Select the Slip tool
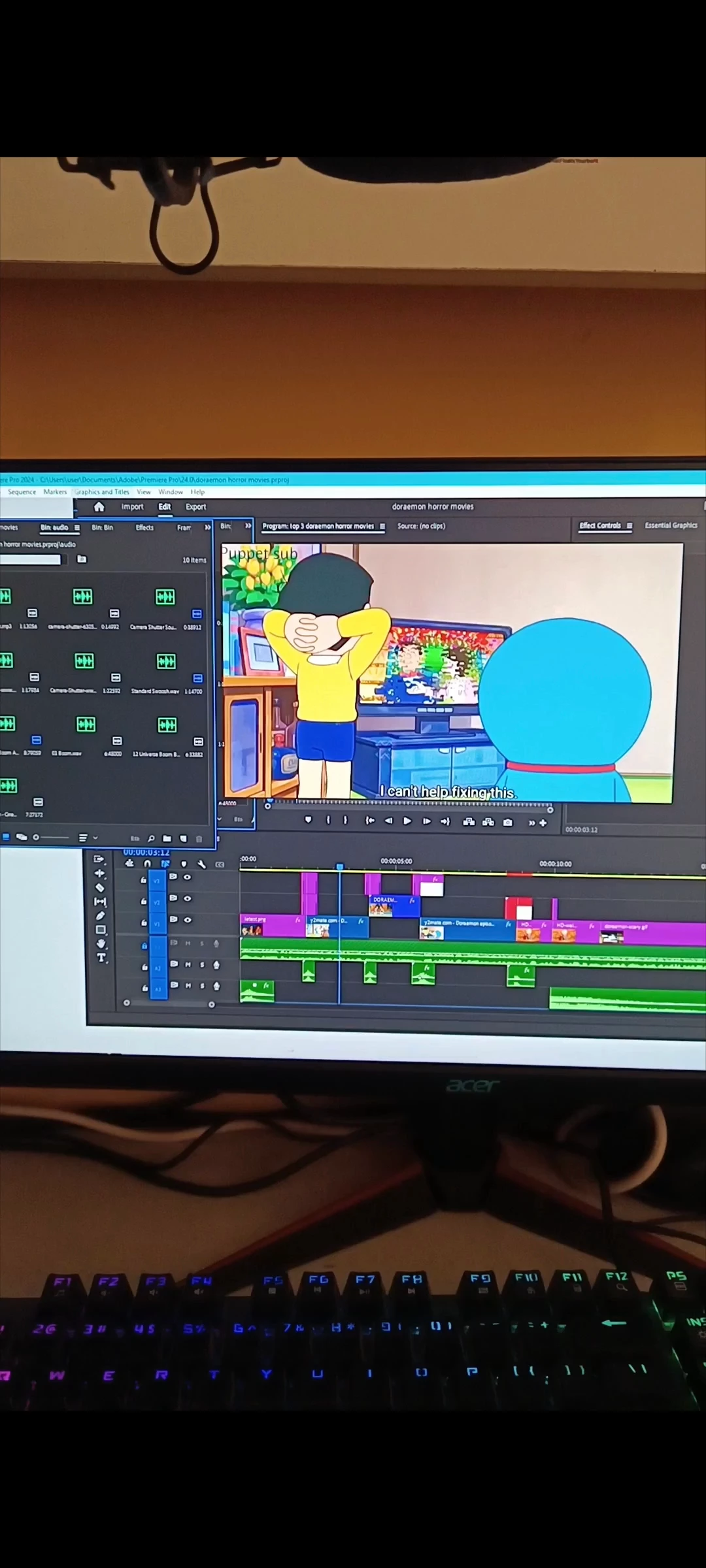Viewport: 706px width, 1568px height. 101,902
